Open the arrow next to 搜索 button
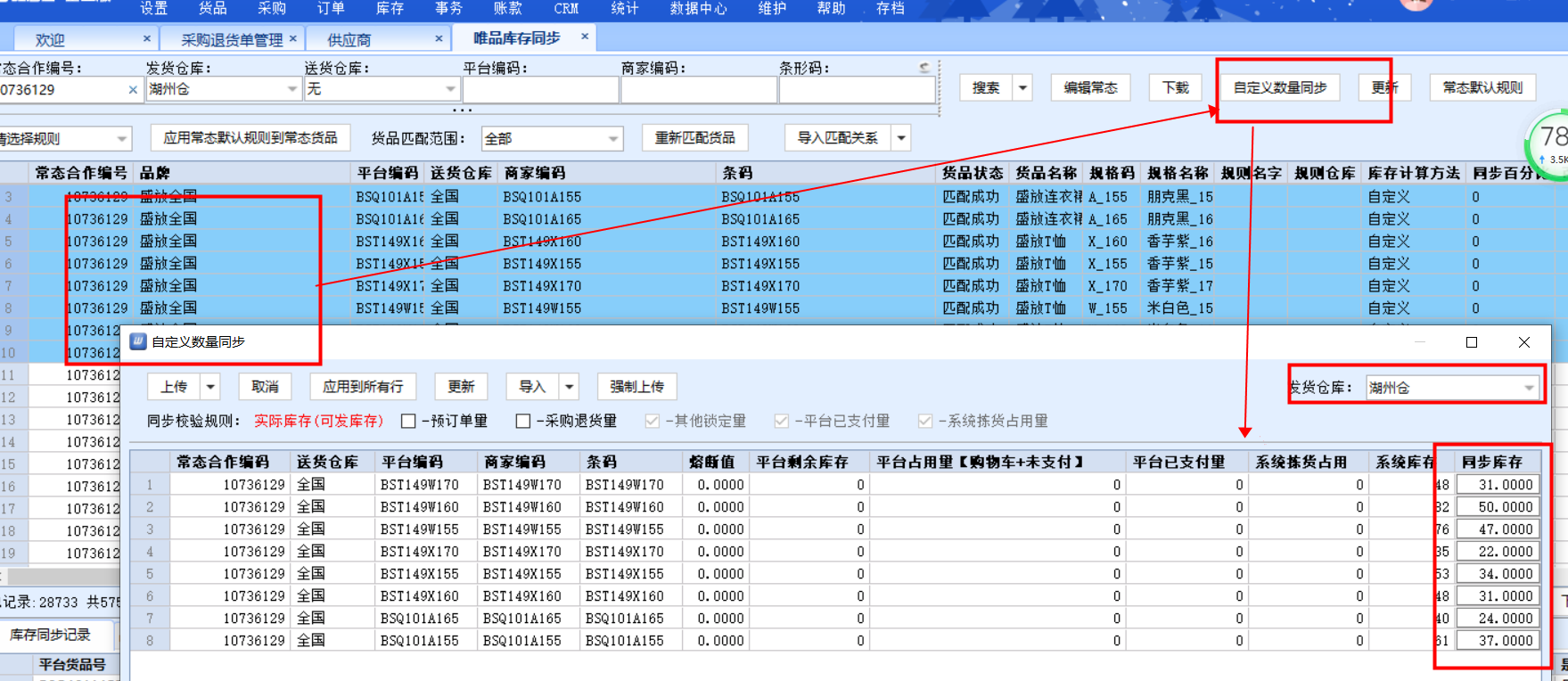This screenshot has height=681, width=1568. coord(1022,87)
